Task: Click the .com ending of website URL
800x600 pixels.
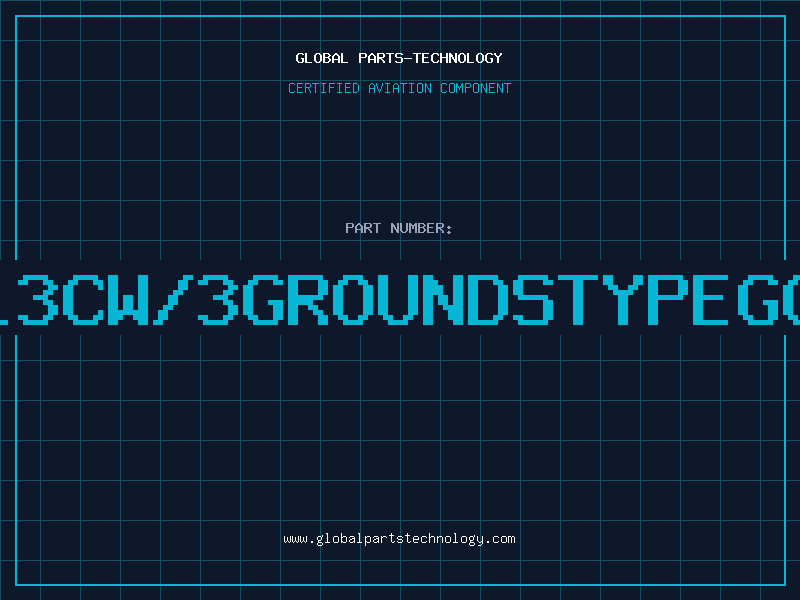Action: pyautogui.click(x=500, y=538)
